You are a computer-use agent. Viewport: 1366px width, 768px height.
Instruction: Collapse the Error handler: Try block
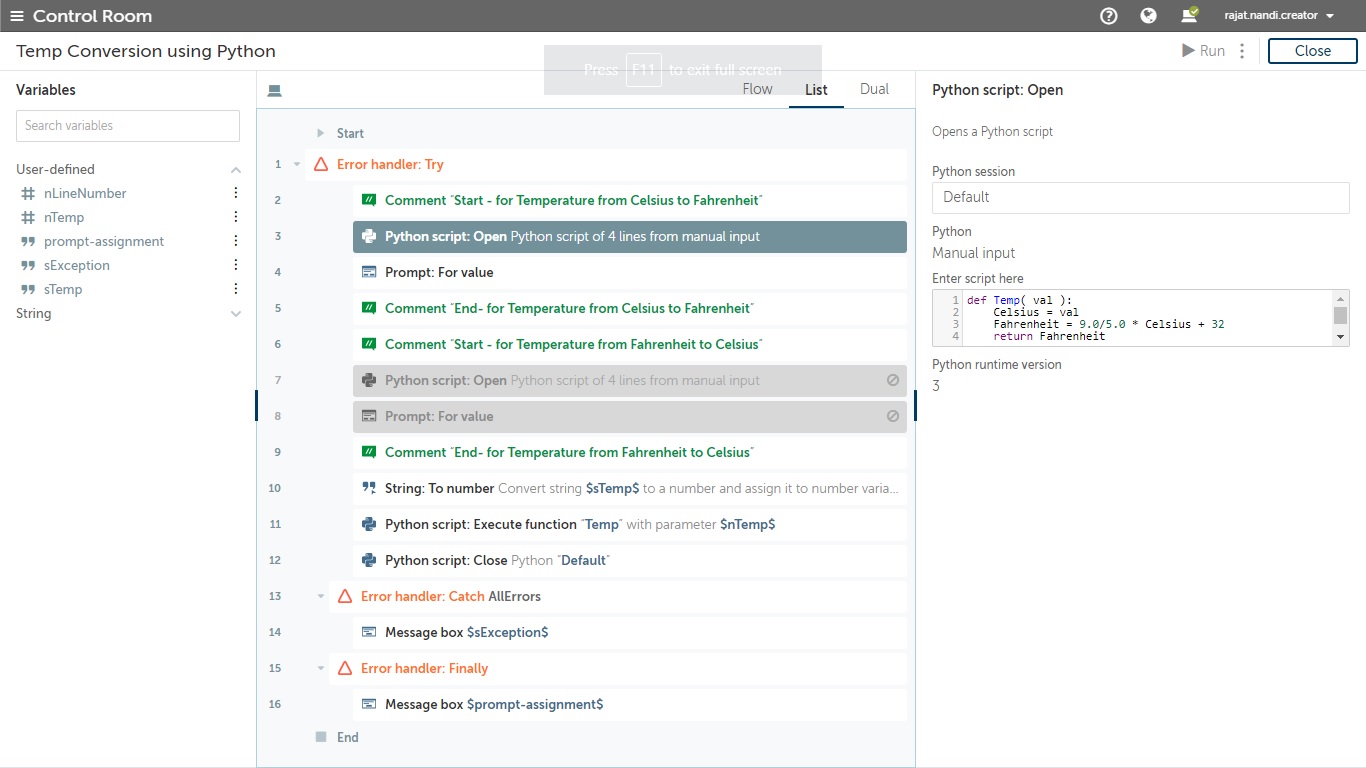click(x=297, y=164)
